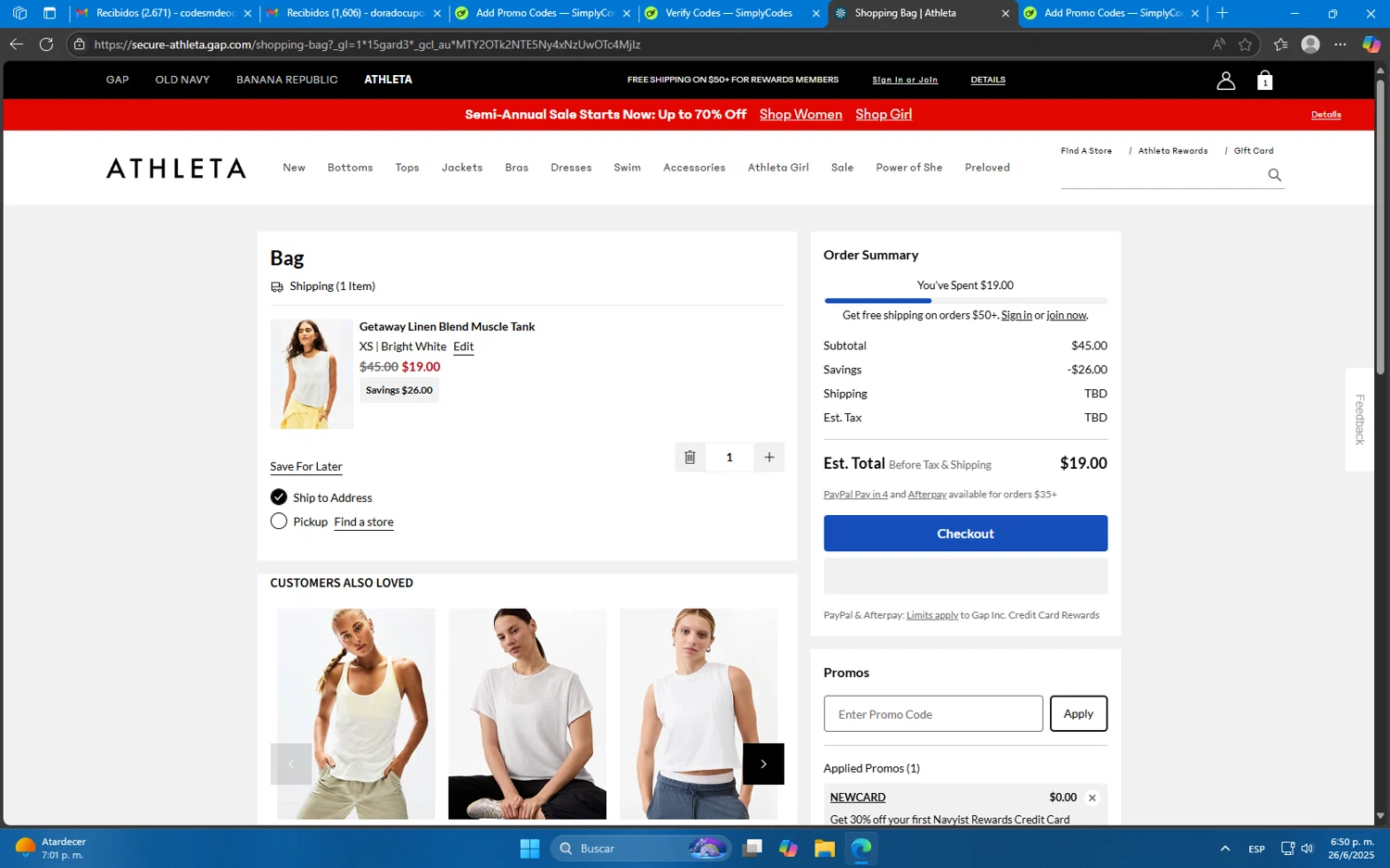Open the browser profile avatar
The height and width of the screenshot is (868, 1390).
(1309, 44)
